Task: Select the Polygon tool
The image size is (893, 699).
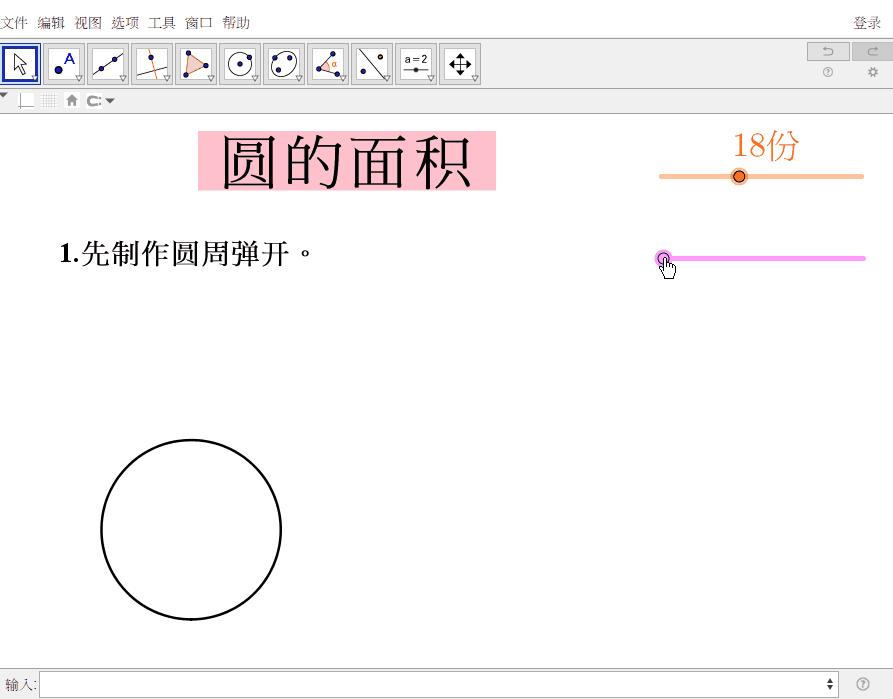Action: (194, 62)
